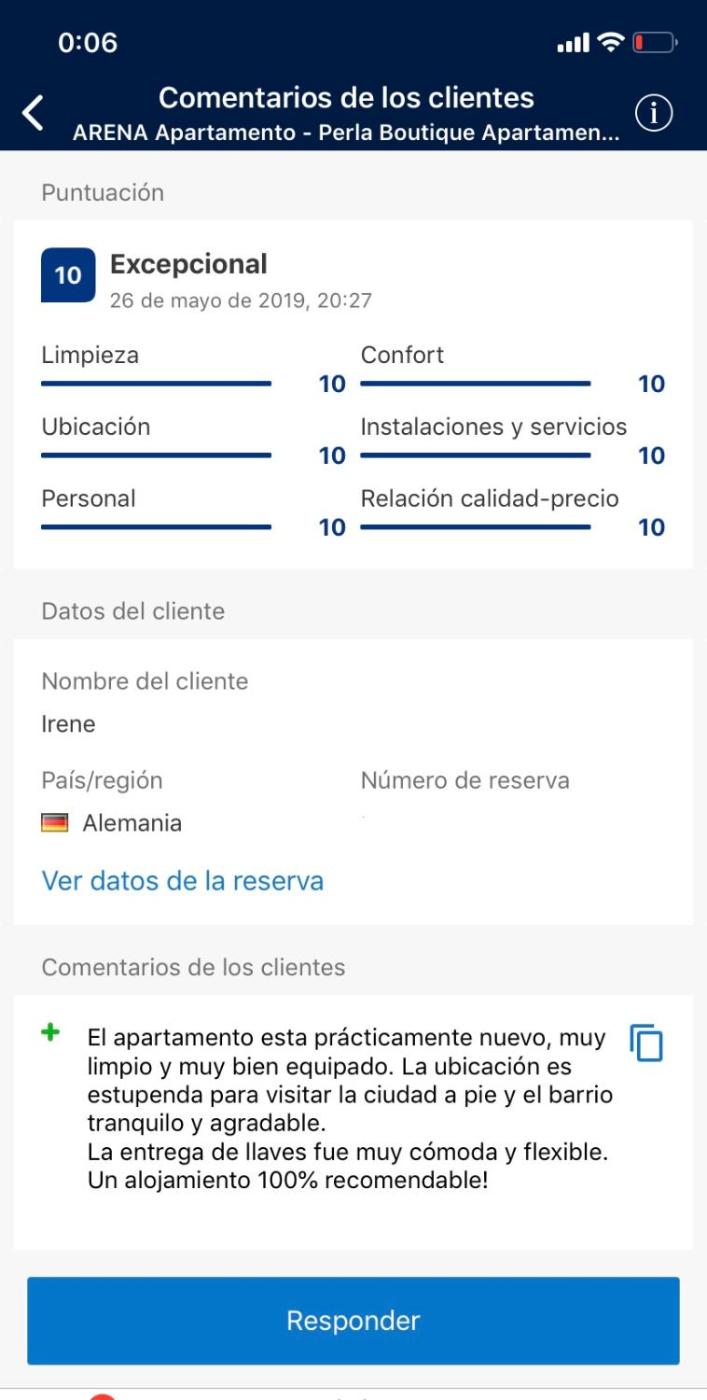
Task: Click the Ubicación rating bar
Action: pos(156,455)
